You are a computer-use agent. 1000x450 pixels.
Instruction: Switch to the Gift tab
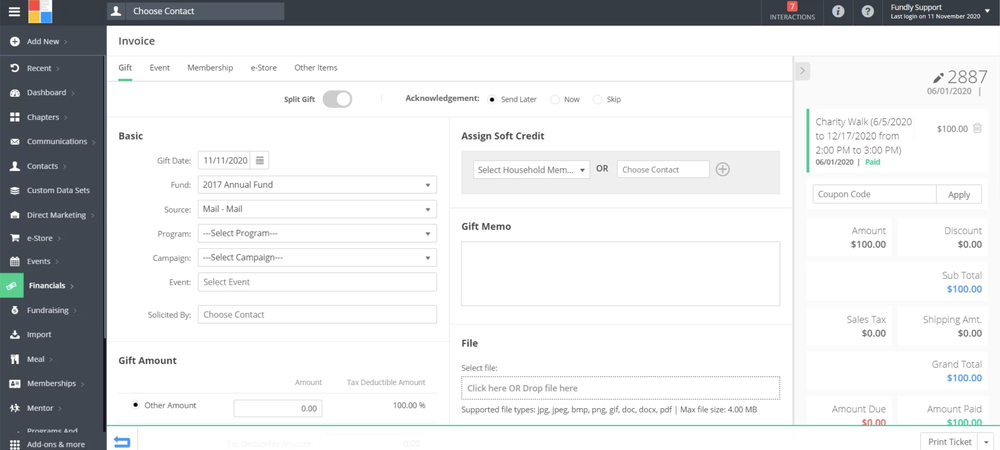(x=125, y=68)
